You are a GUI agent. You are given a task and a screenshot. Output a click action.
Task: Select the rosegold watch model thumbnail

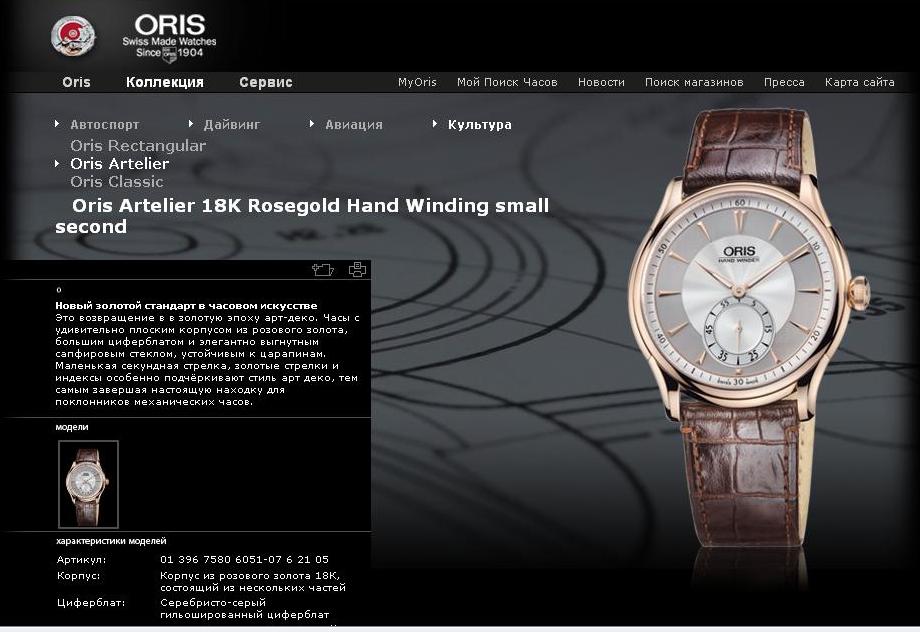pyautogui.click(x=89, y=484)
